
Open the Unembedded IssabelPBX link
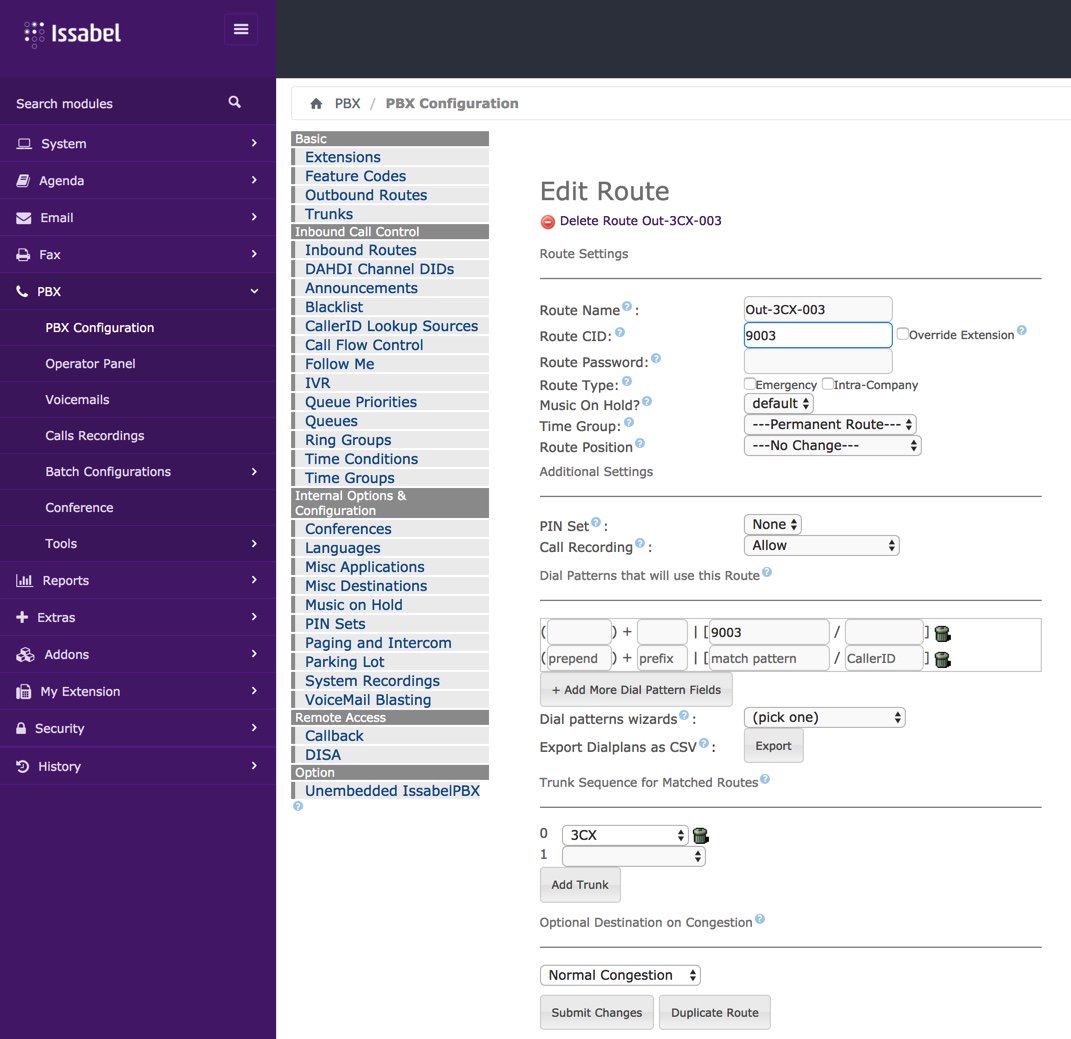click(392, 791)
